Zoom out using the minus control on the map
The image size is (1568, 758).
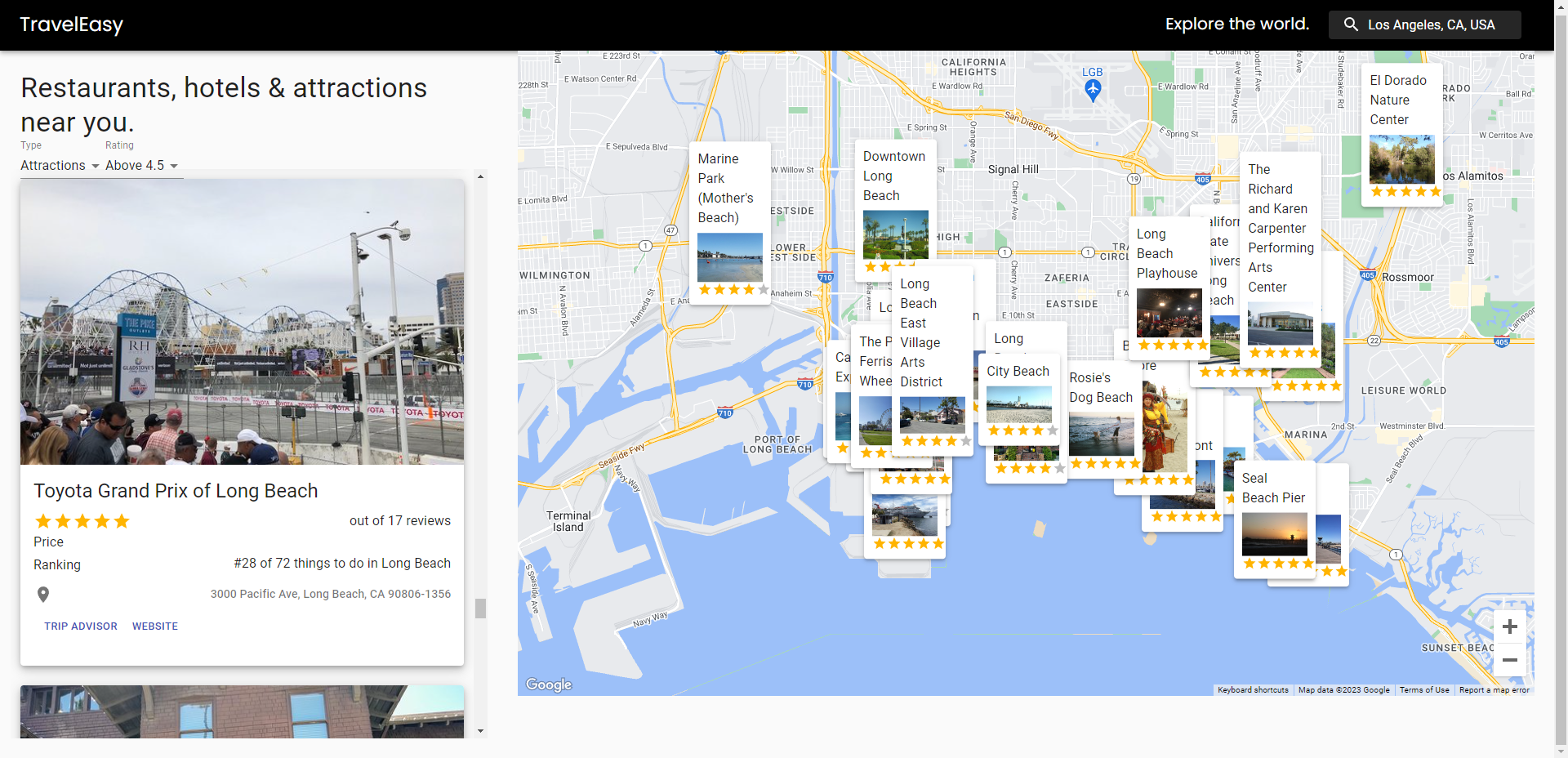1509,660
